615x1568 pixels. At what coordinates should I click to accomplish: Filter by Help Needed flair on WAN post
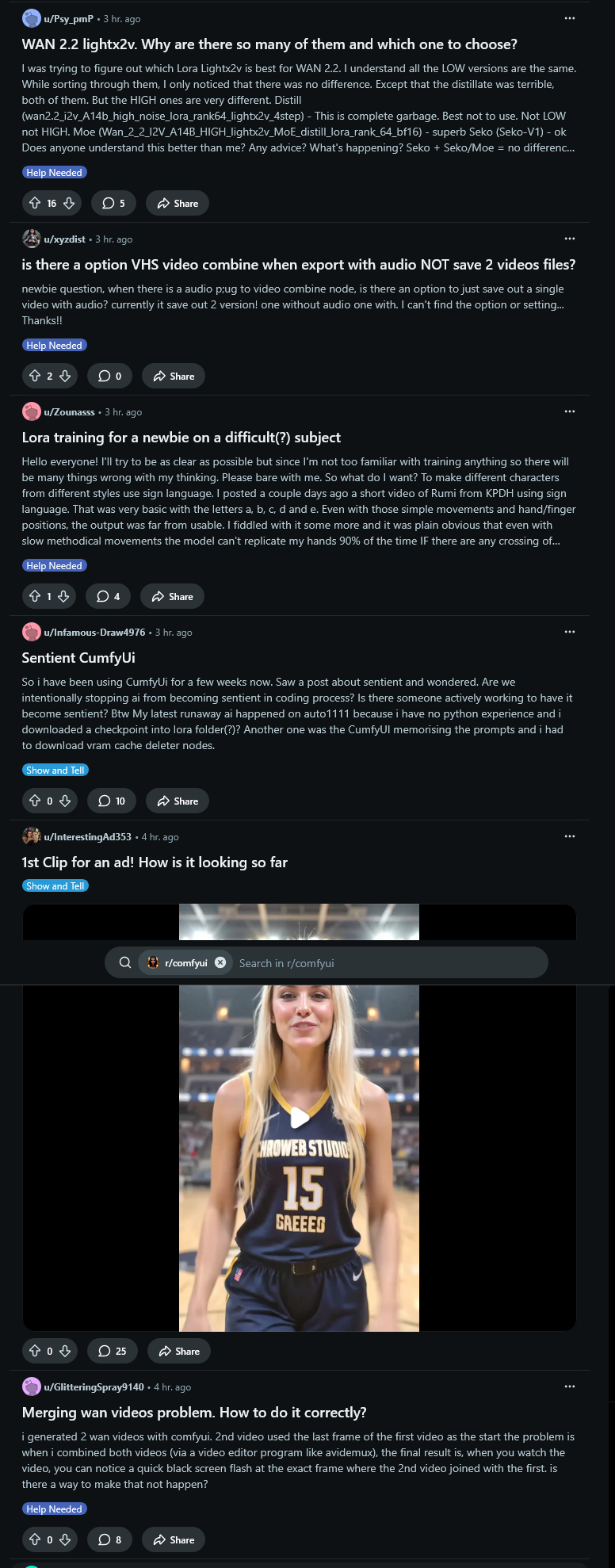tap(54, 173)
